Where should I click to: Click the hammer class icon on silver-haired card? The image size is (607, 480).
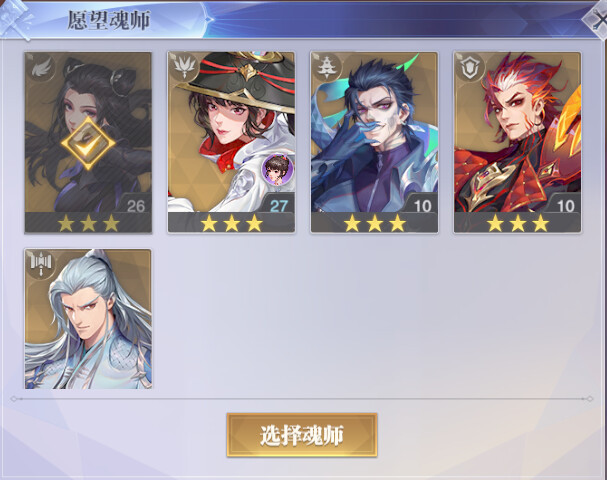[41, 264]
